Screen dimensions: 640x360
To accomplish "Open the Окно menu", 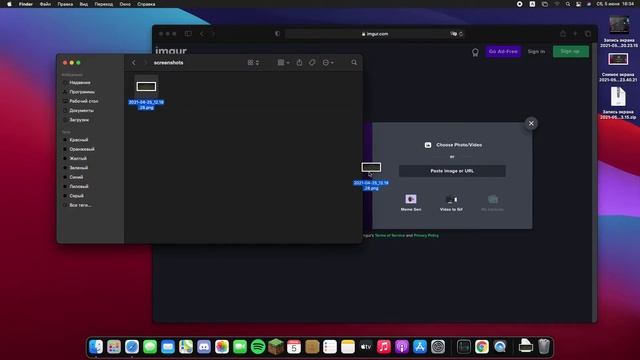I will [x=125, y=4].
